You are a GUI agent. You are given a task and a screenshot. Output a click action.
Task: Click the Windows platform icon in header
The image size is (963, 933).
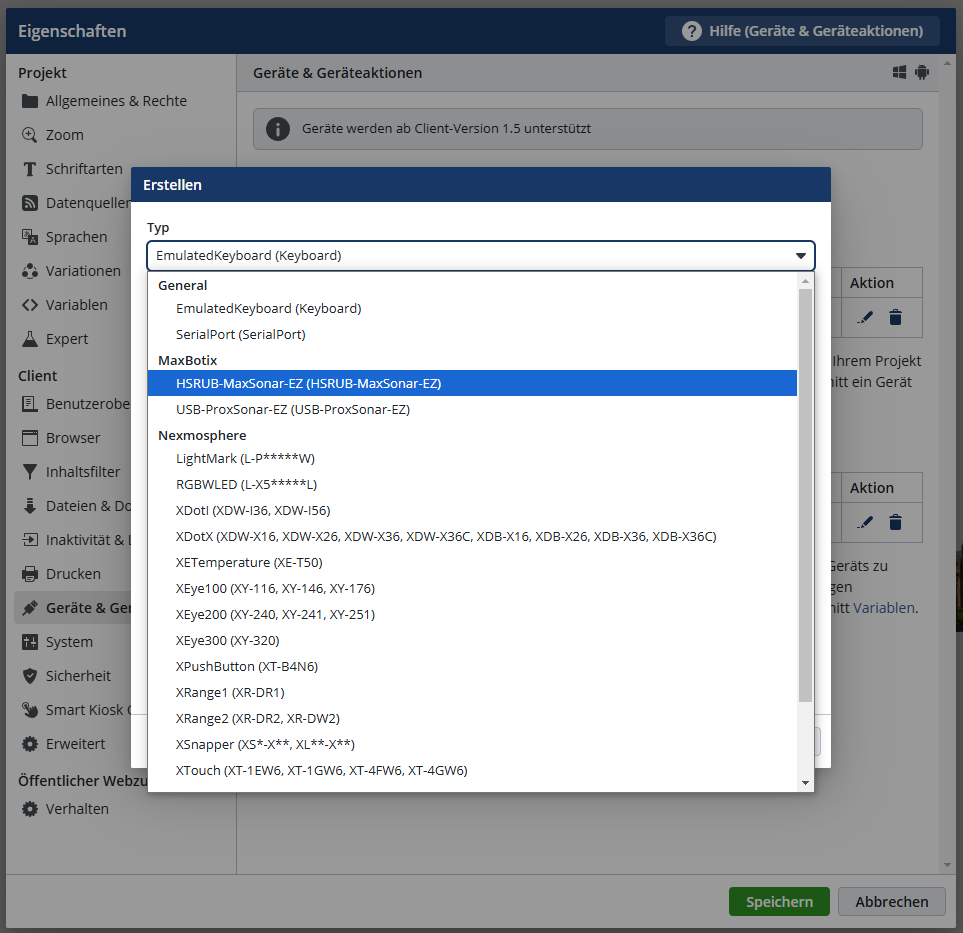[x=899, y=73]
